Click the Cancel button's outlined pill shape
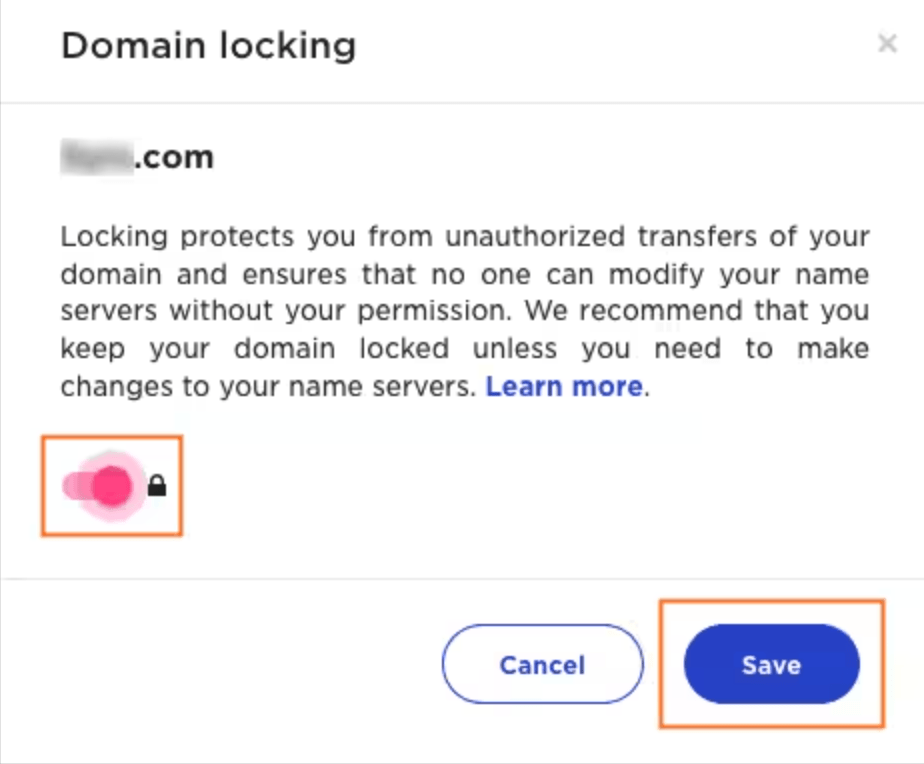Screen dimensions: 924x764 542,664
